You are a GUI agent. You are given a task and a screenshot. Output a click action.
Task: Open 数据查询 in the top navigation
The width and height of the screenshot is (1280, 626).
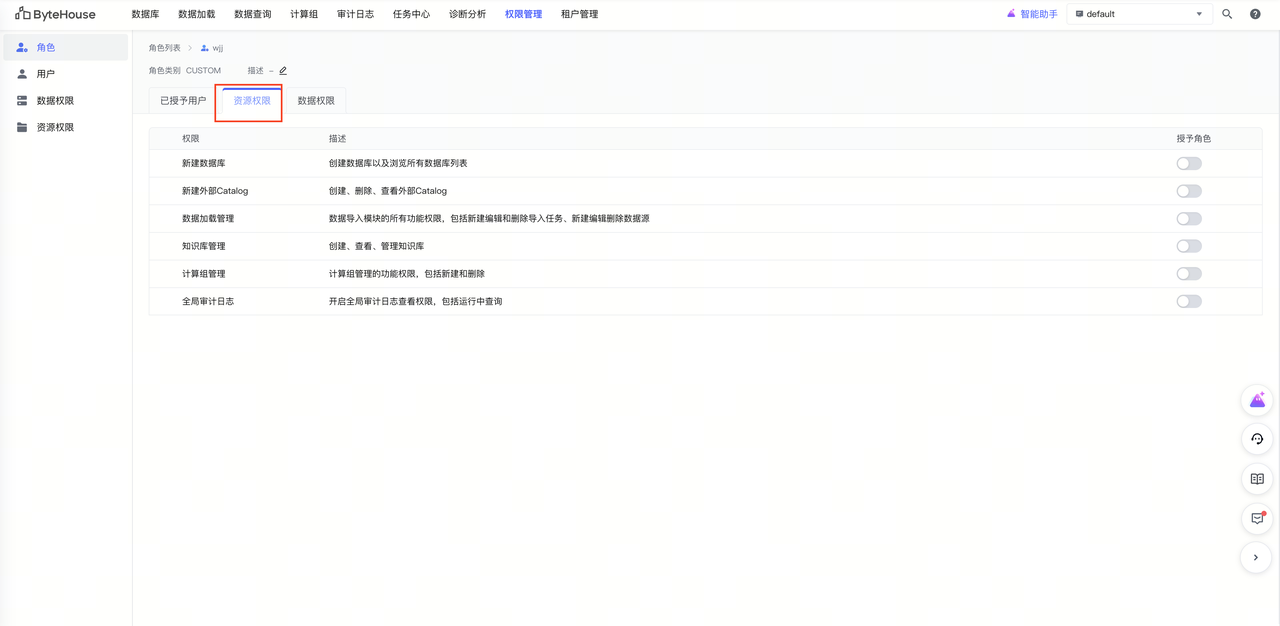pyautogui.click(x=253, y=14)
